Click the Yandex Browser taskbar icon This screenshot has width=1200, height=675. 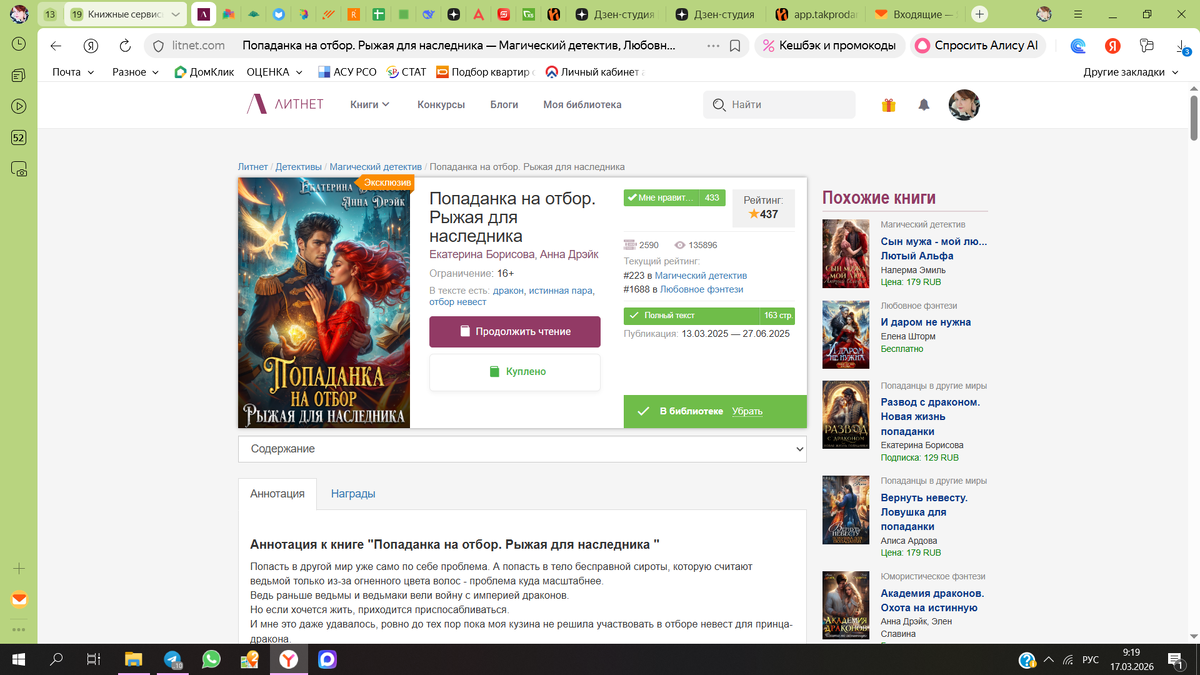[x=288, y=660]
